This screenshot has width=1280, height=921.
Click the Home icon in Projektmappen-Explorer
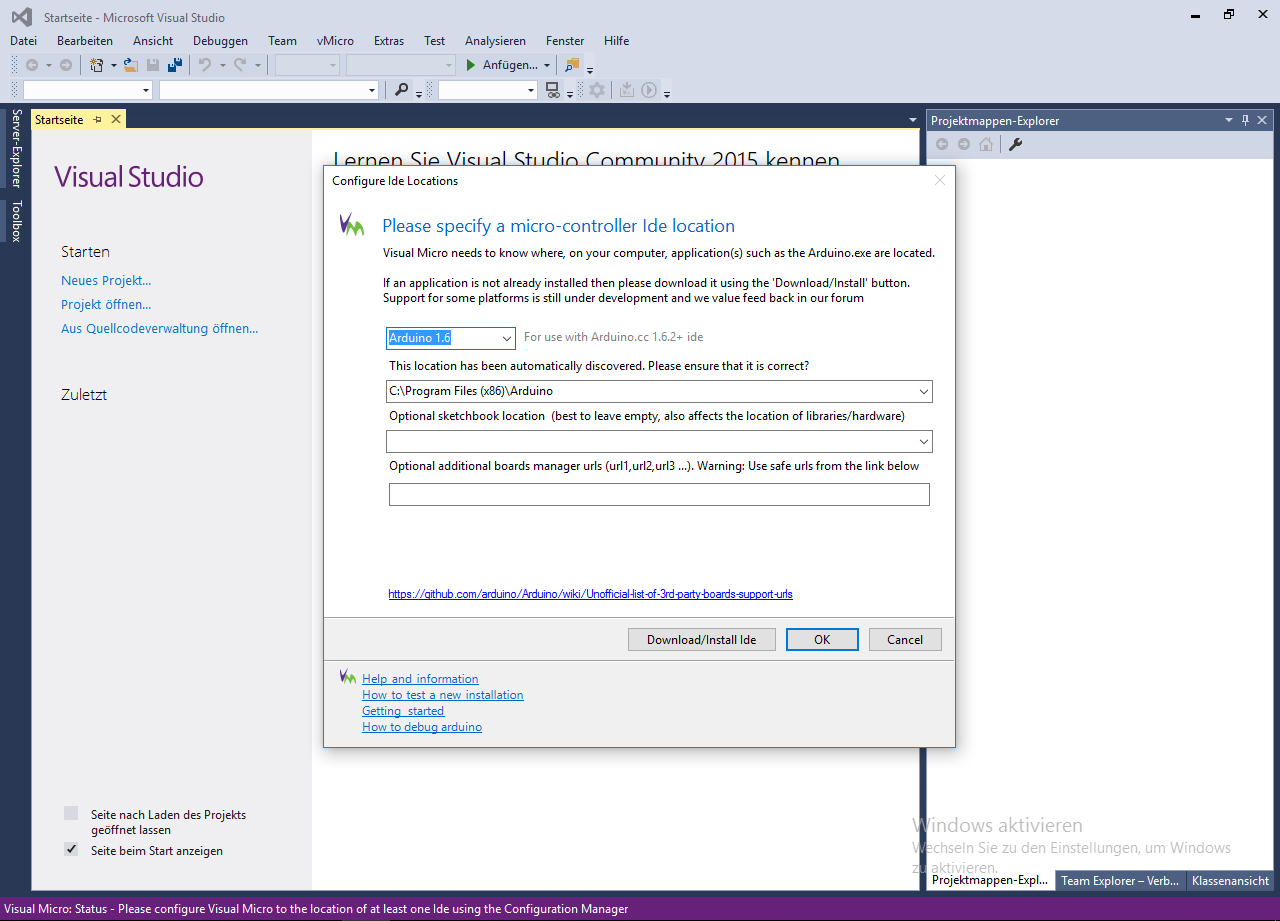[986, 144]
